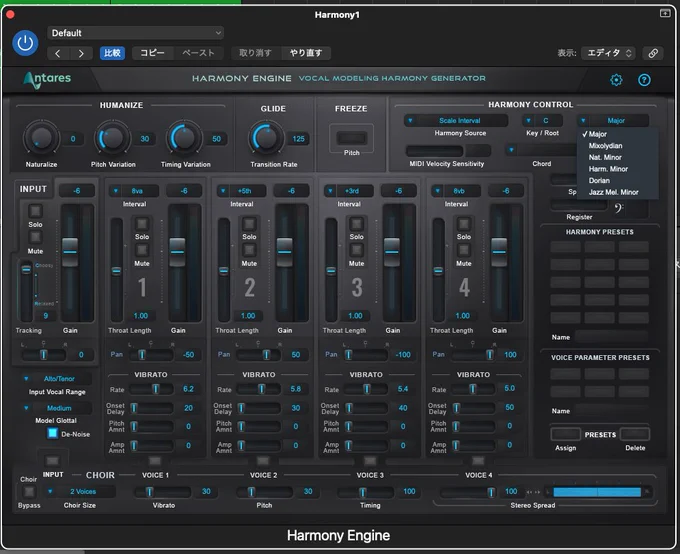
Task: Solo the input channel
Action: tap(35, 211)
